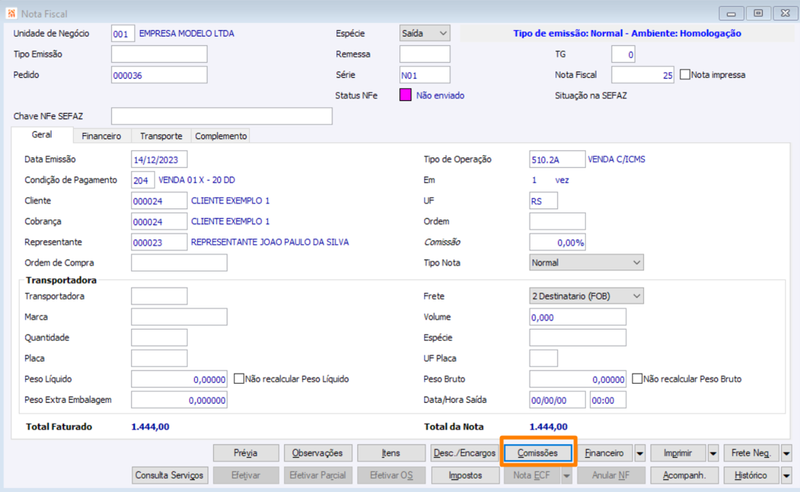This screenshot has height=492, width=800.
Task: Click the UF Placa input field
Action: click(x=543, y=358)
